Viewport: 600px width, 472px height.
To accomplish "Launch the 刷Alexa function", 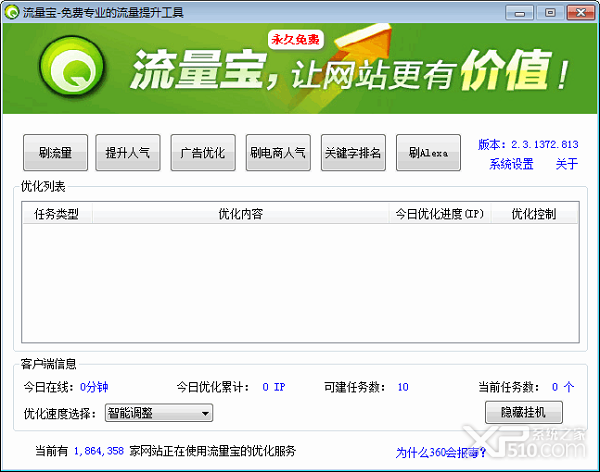I will [x=428, y=152].
